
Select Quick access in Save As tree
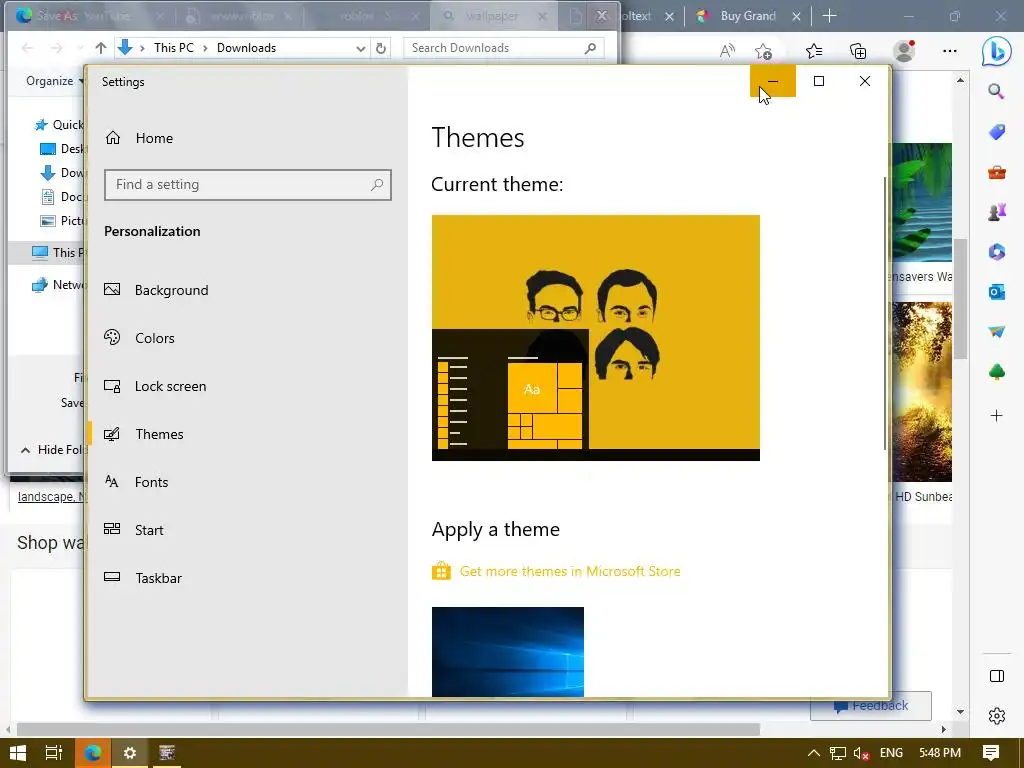pyautogui.click(x=59, y=125)
